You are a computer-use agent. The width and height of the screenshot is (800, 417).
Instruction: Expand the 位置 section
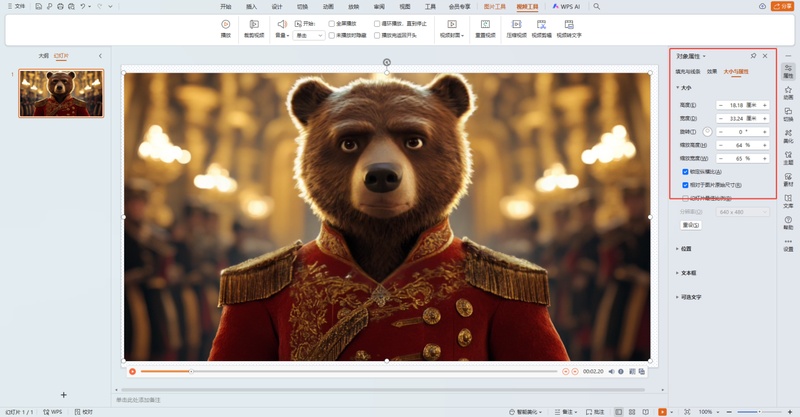coord(686,249)
